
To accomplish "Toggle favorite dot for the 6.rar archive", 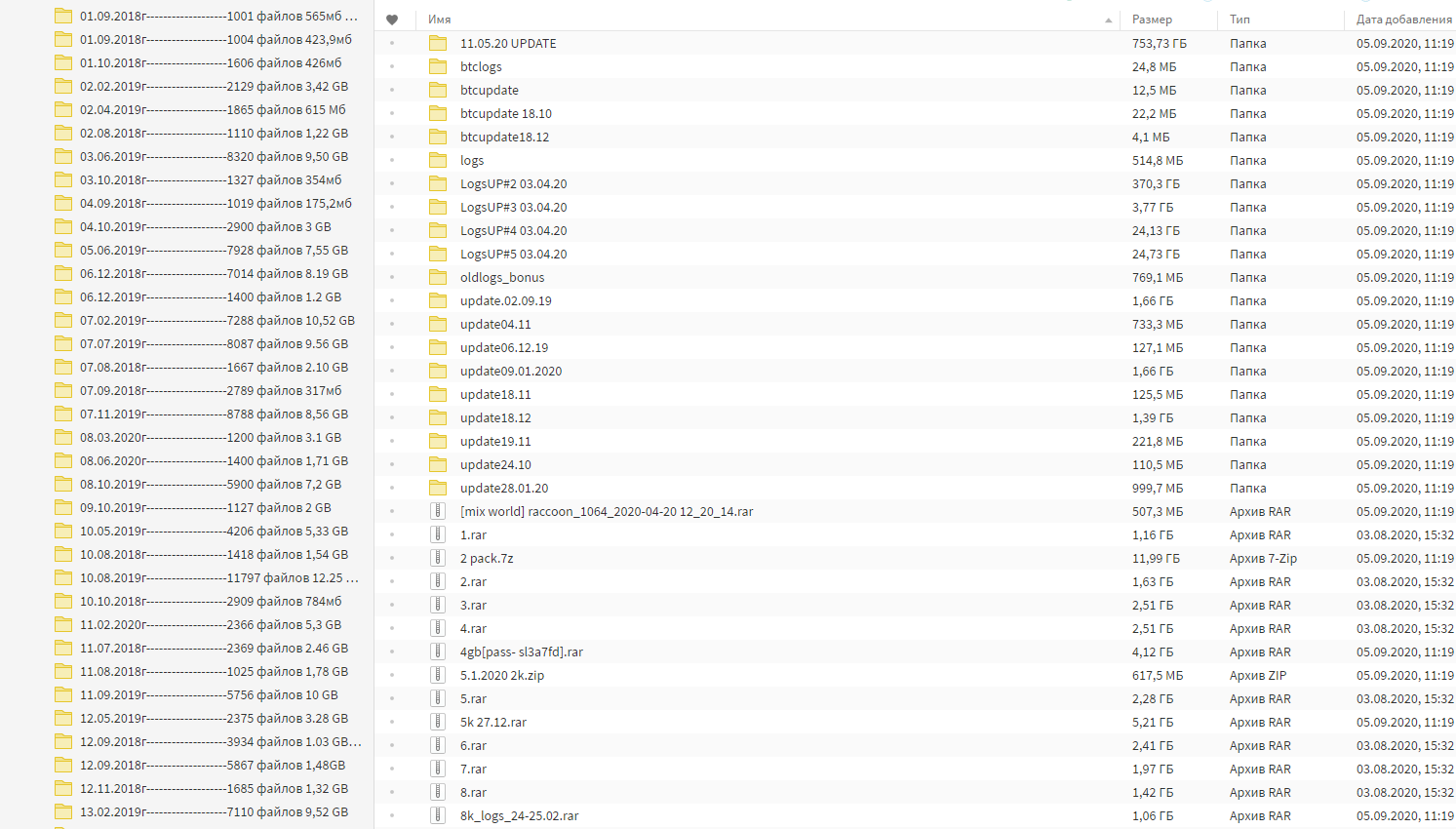I will tap(392, 745).
